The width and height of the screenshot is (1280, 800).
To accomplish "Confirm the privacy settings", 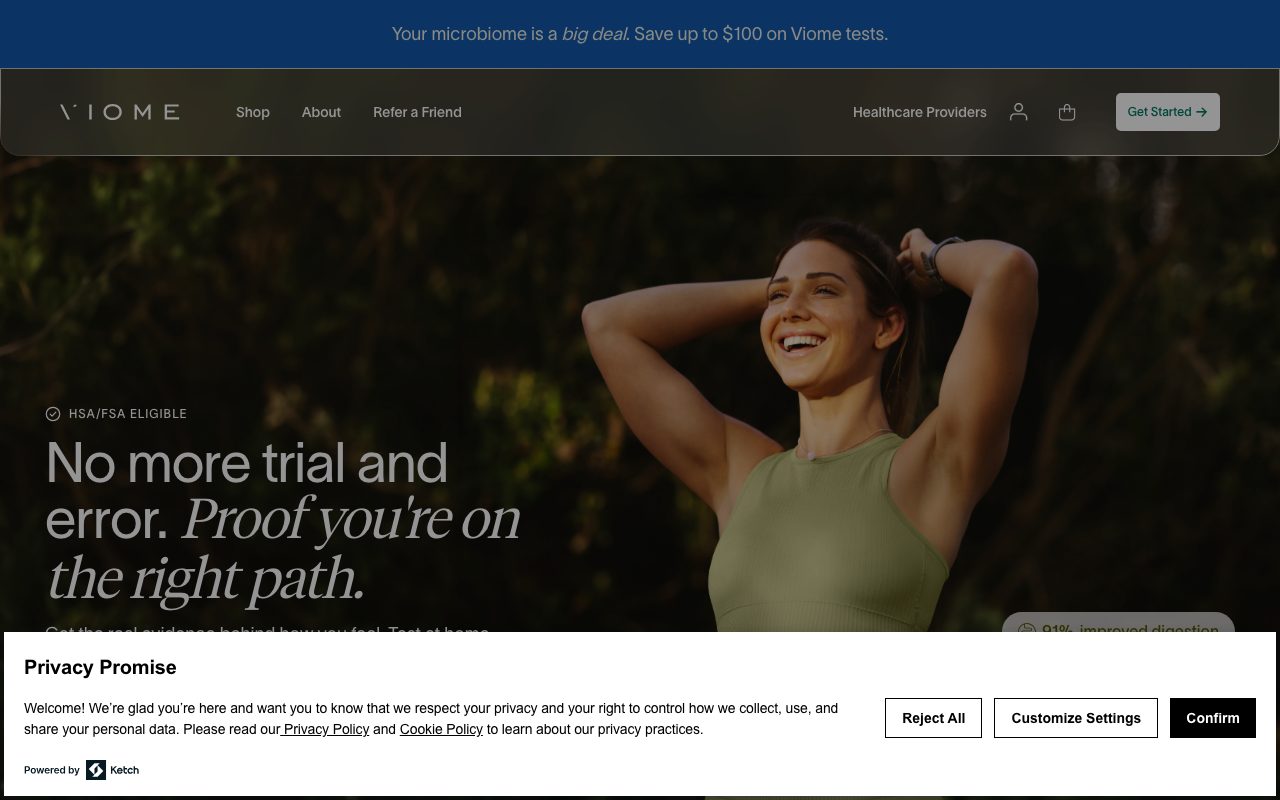I will (x=1212, y=718).
